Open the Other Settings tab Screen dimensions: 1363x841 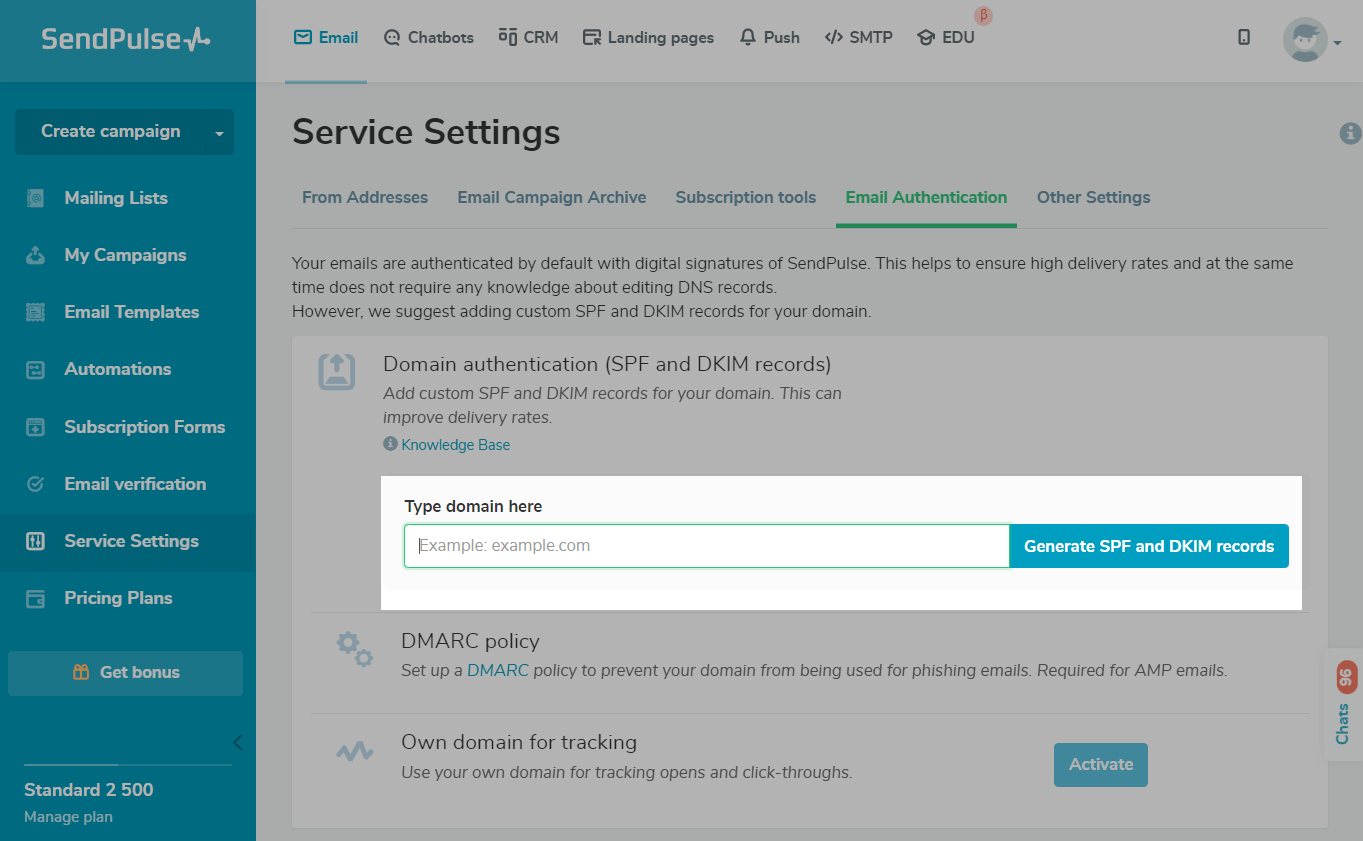(1093, 198)
